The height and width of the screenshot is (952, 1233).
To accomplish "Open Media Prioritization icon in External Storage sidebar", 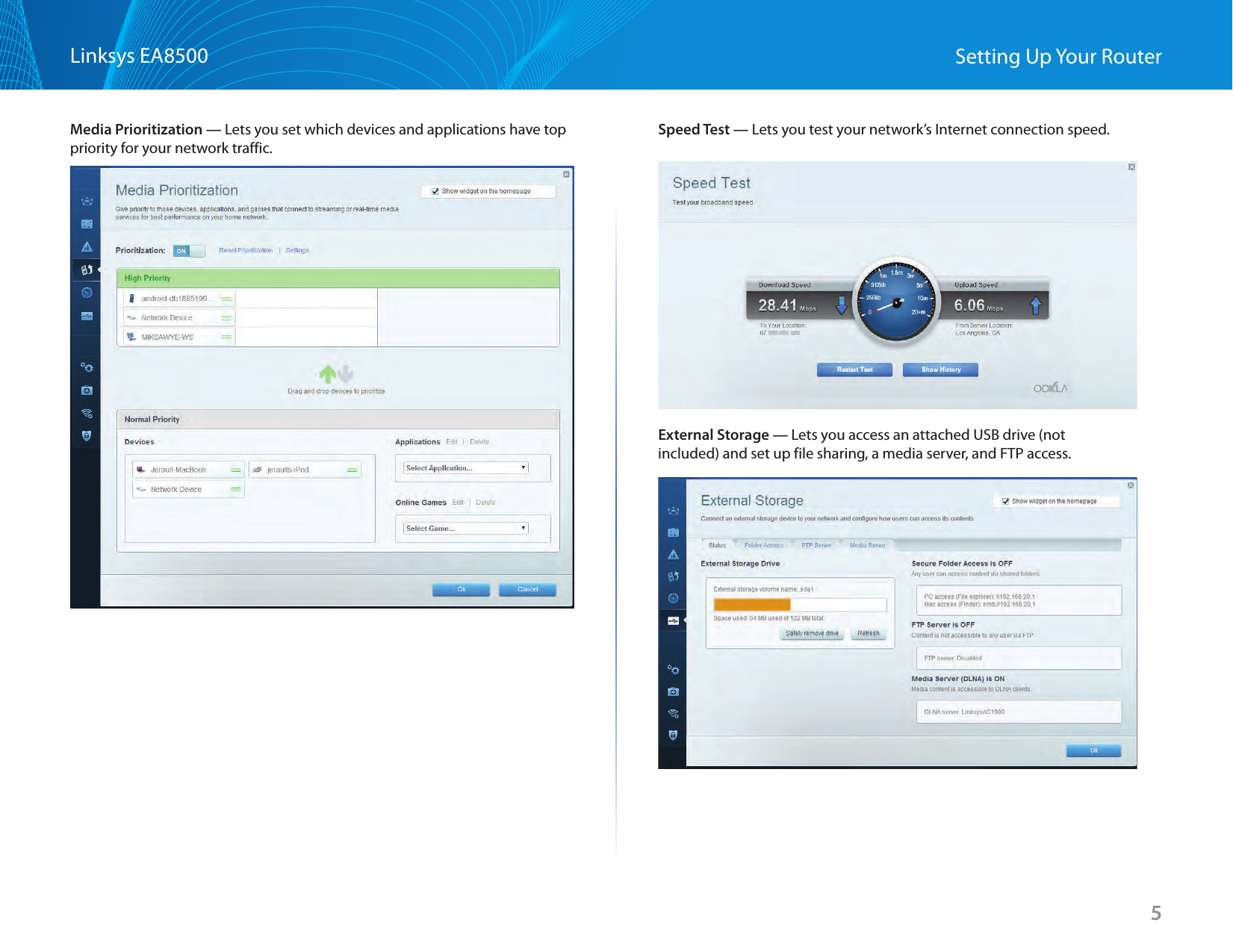I will click(x=673, y=576).
